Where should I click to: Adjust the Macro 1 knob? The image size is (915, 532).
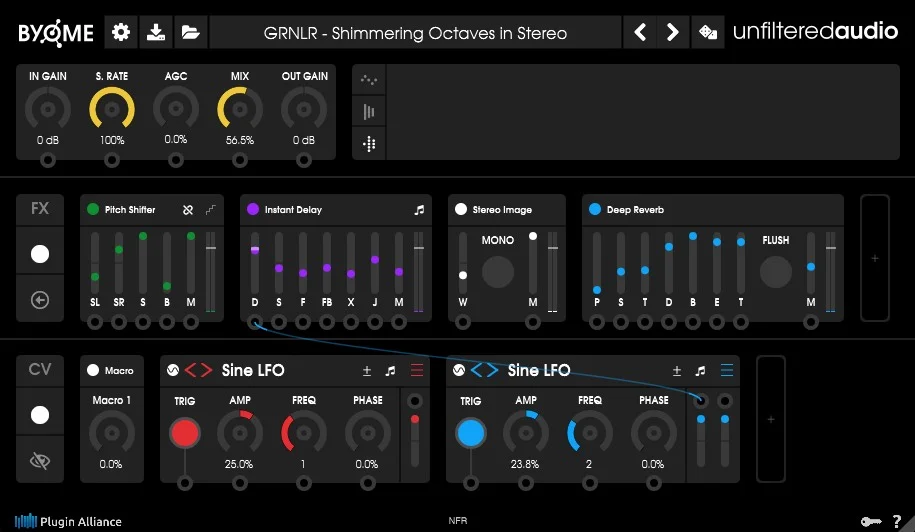pos(111,433)
